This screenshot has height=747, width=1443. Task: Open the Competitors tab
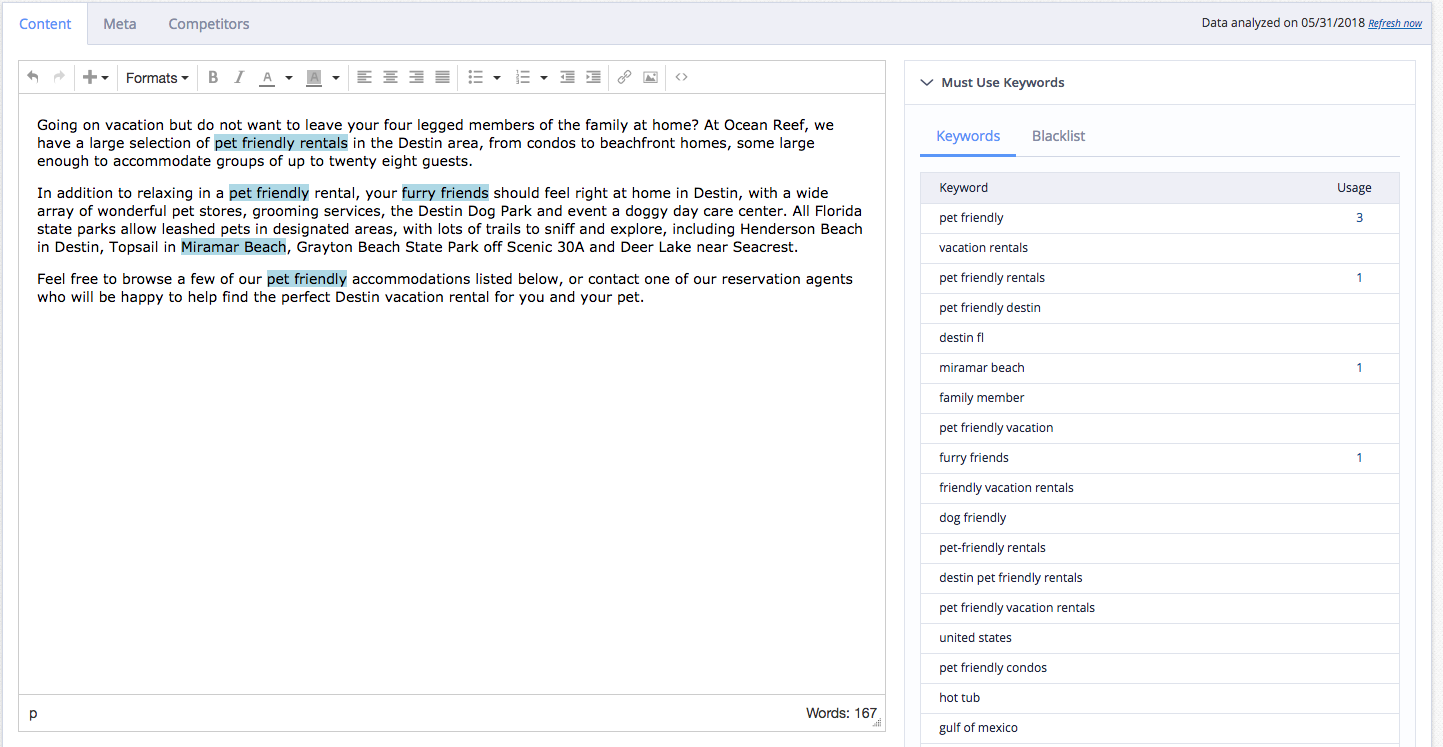[209, 23]
